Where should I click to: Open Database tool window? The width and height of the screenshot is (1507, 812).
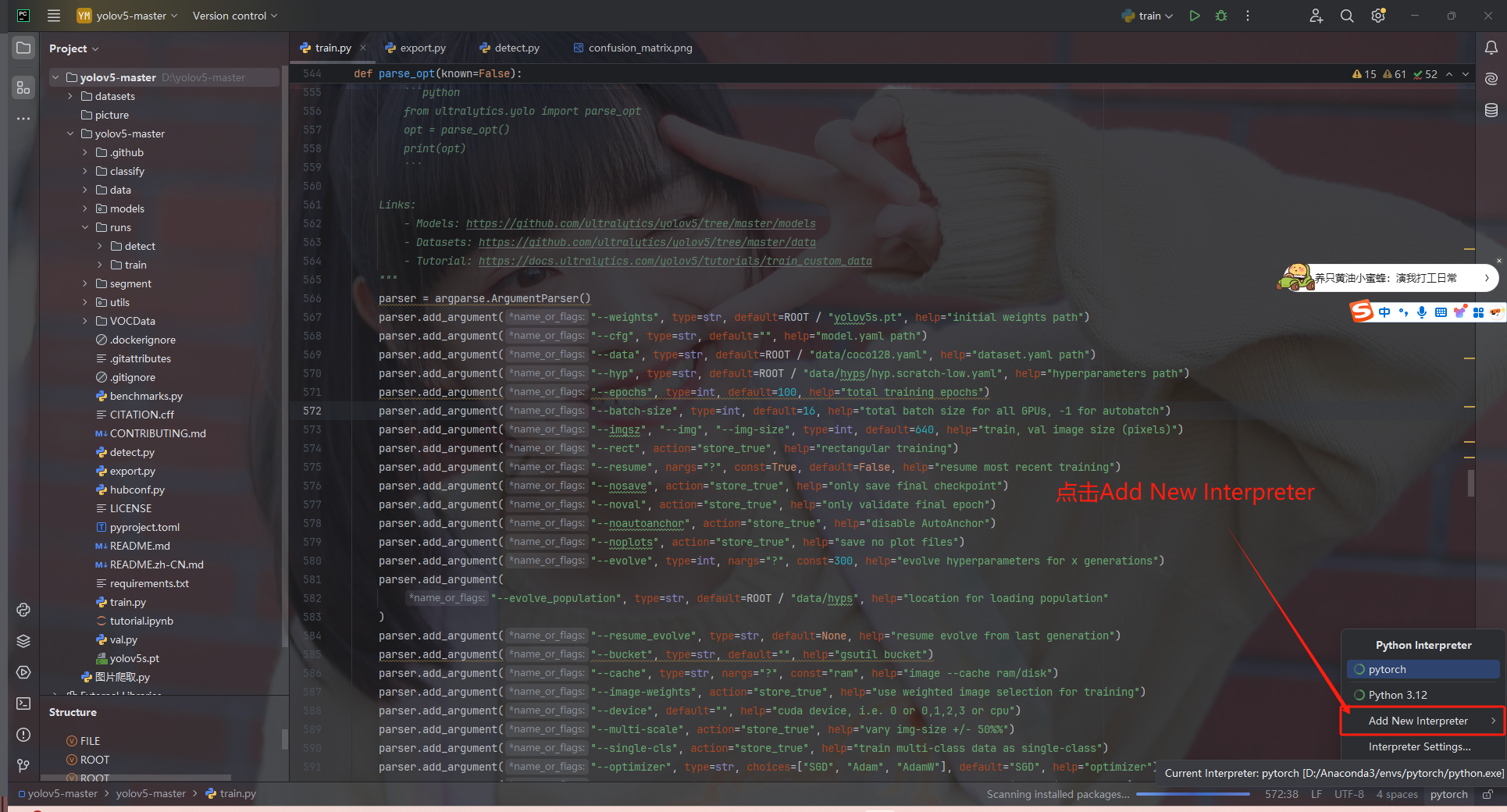pos(1491,110)
